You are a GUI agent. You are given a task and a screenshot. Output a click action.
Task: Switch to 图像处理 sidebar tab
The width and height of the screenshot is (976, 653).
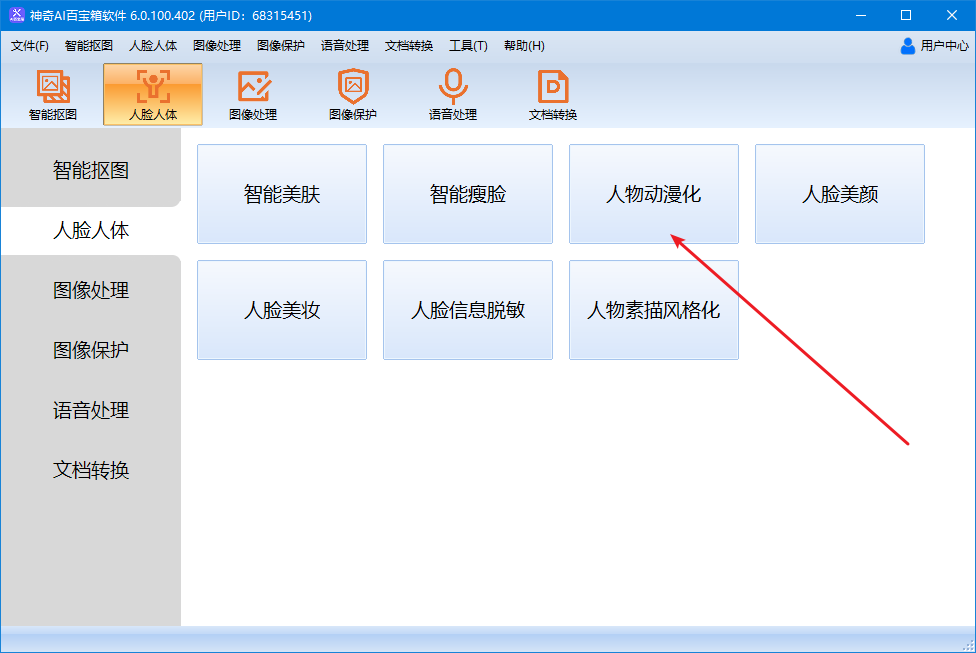pyautogui.click(x=91, y=290)
